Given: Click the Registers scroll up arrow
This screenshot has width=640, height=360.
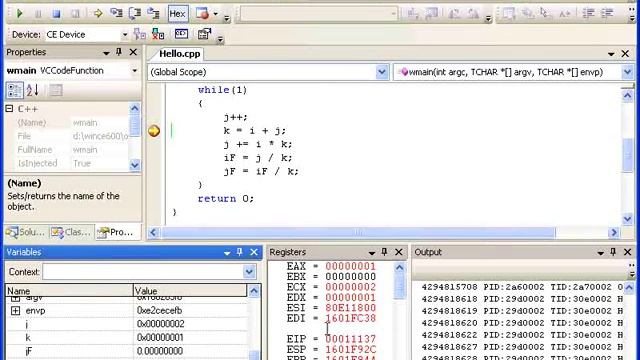Looking at the screenshot, I should (399, 268).
